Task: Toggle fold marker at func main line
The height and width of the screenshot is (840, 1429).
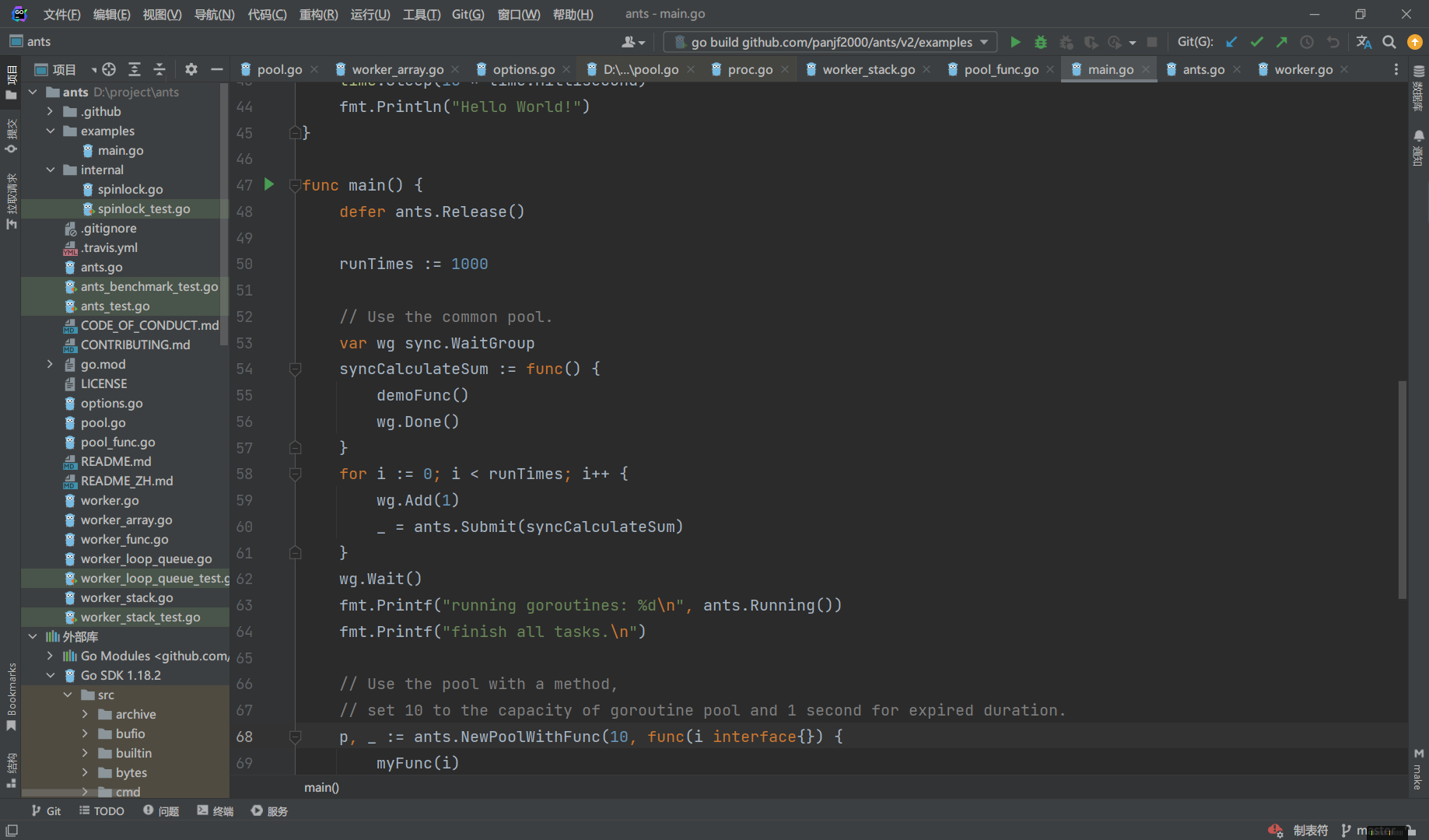Action: (x=296, y=185)
